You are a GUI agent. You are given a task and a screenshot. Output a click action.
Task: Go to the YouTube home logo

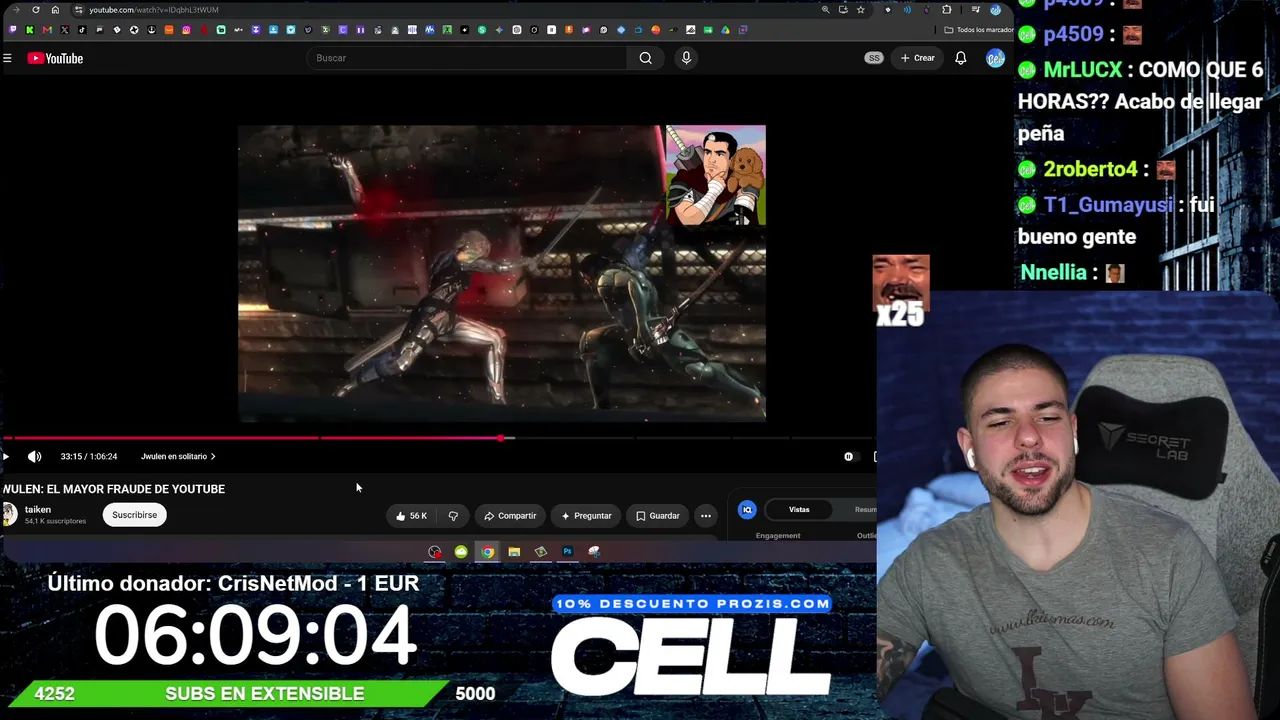55,58
